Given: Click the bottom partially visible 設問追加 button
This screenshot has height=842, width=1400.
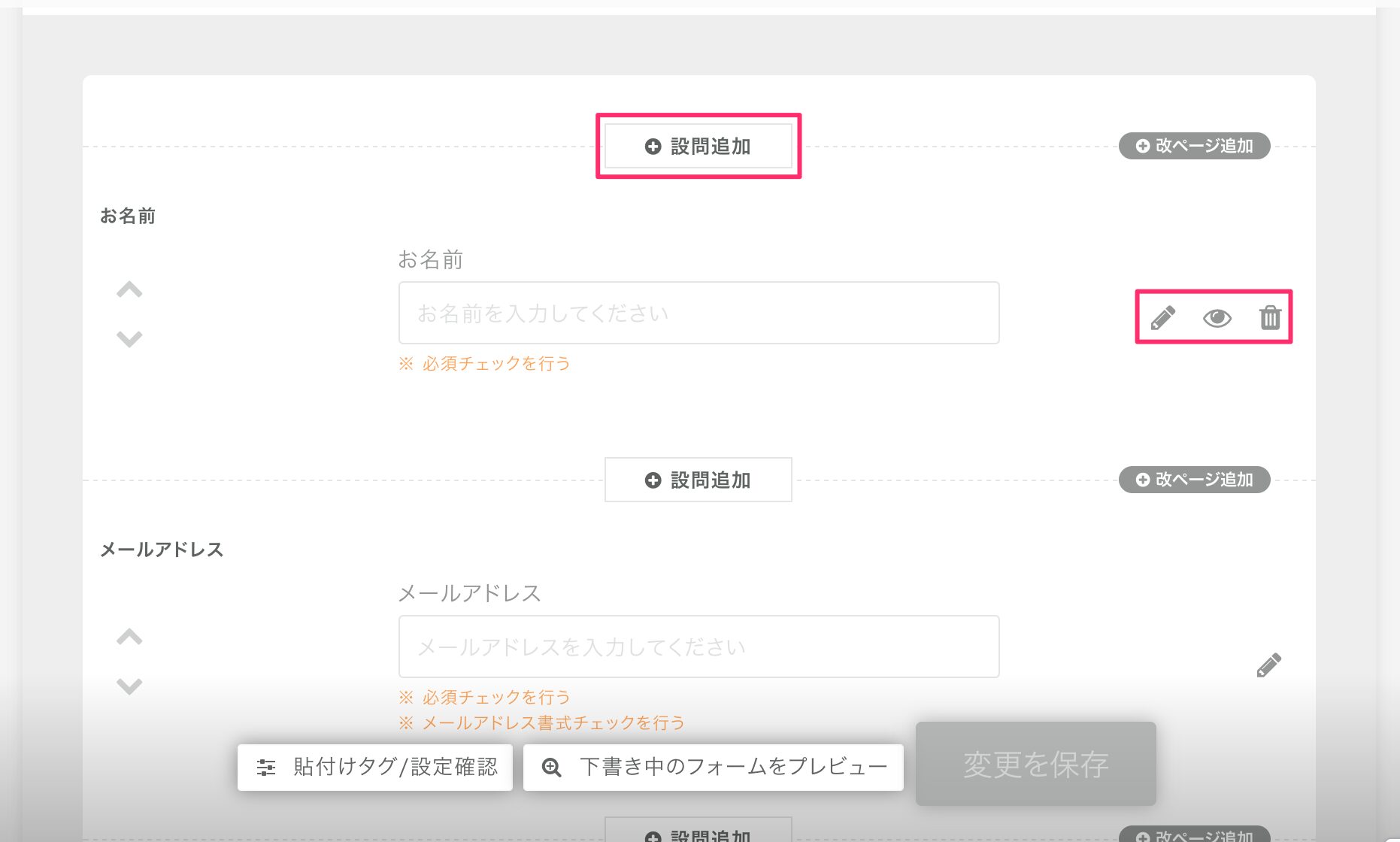Looking at the screenshot, I should coord(698,833).
